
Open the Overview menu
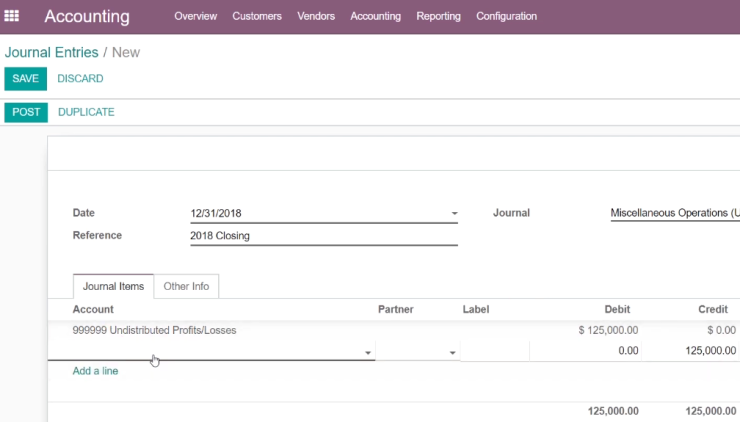pos(195,16)
